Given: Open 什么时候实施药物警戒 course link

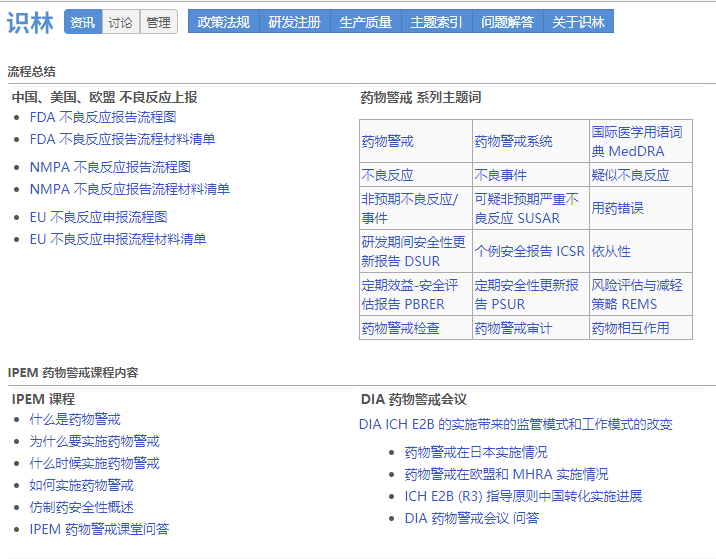Looking at the screenshot, I should click(x=95, y=463).
